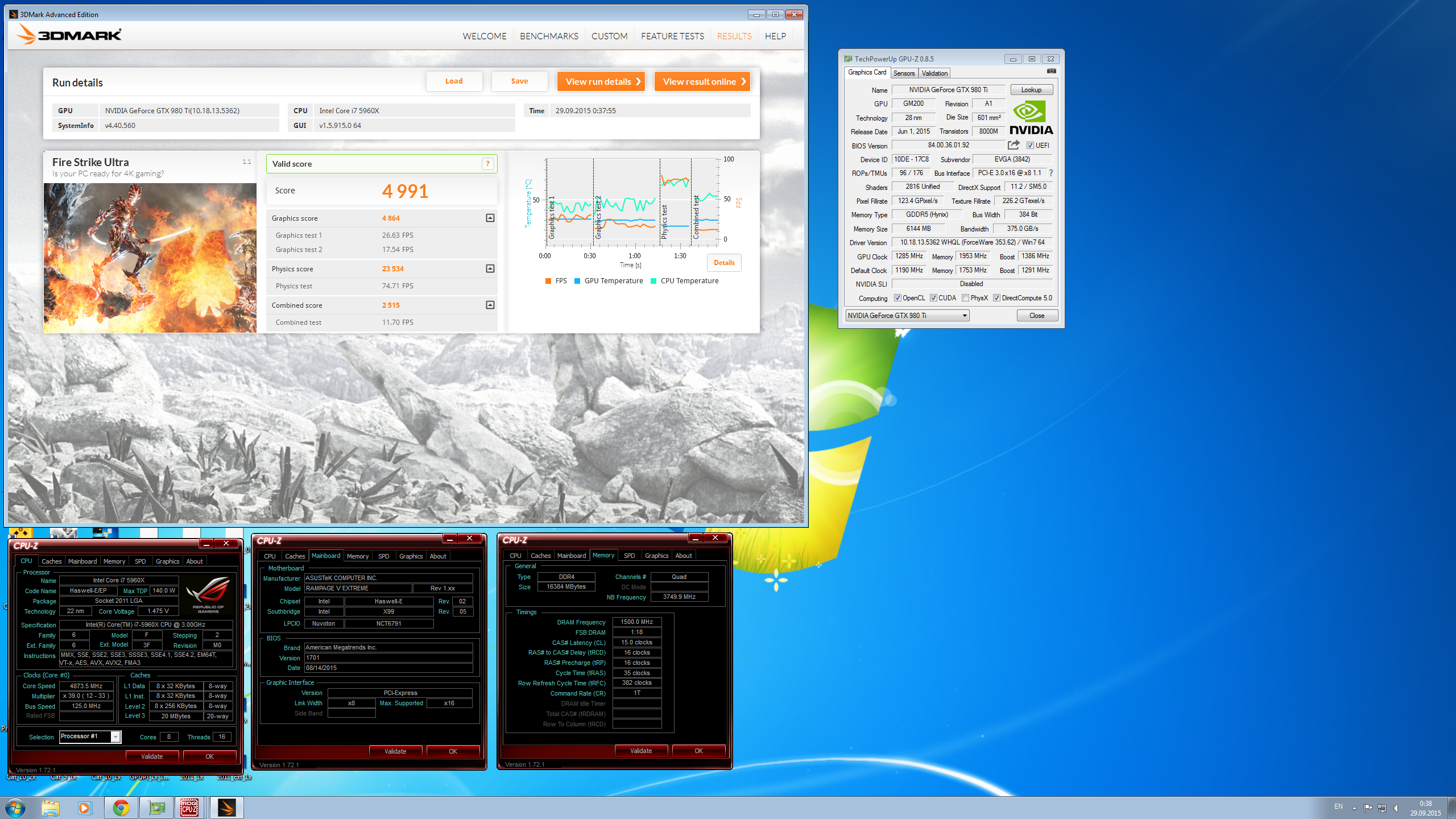Viewport: 1456px width, 819px height.
Task: Click 3DMark title bar app icon
Action: coord(14,14)
